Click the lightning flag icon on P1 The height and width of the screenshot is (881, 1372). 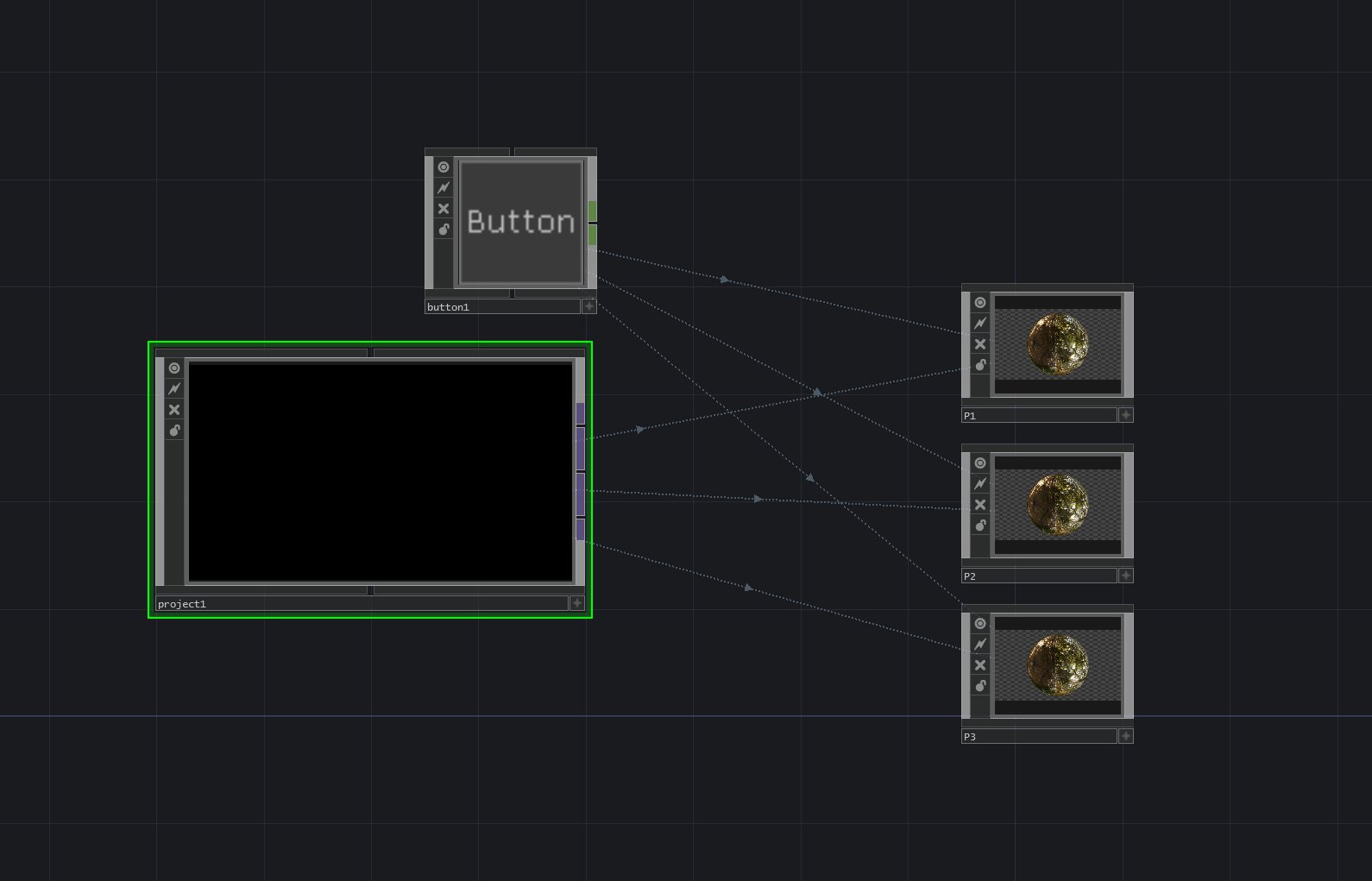pos(980,324)
